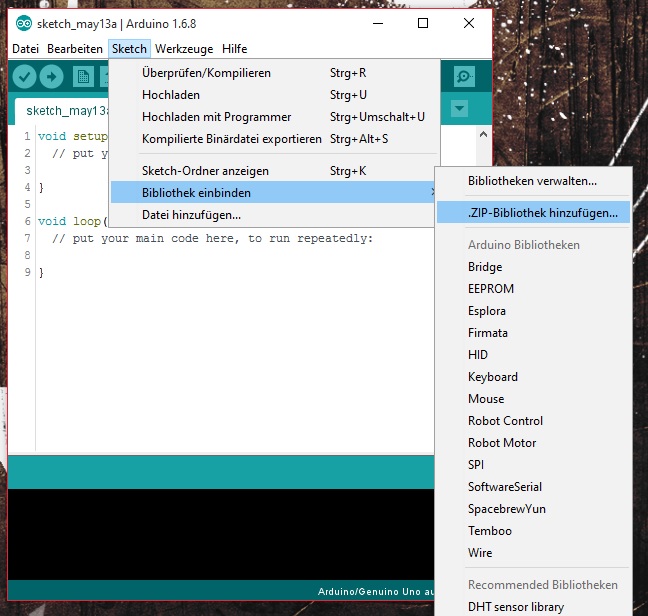Include the Firmata library

(533, 333)
